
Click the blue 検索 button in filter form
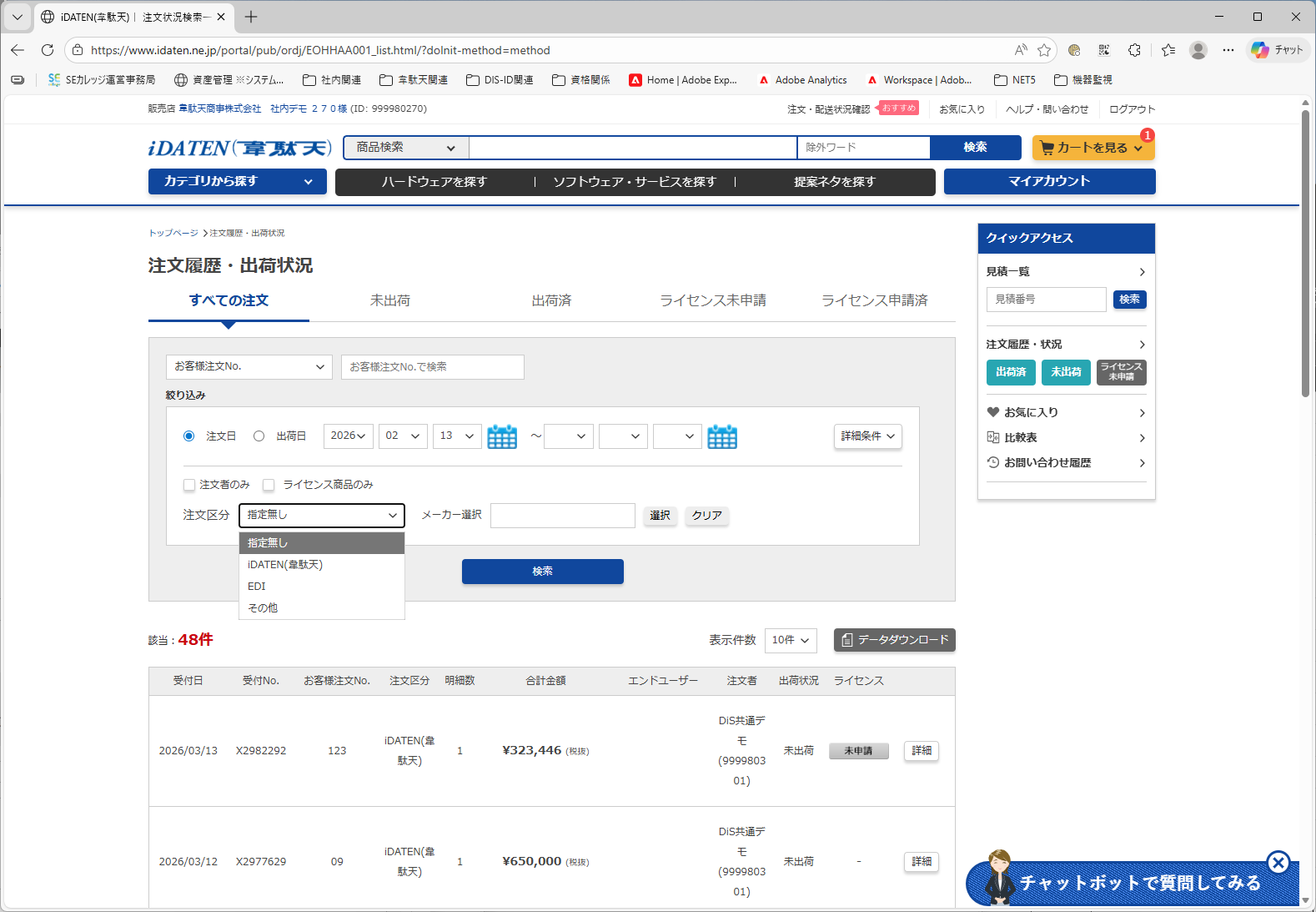click(x=542, y=572)
